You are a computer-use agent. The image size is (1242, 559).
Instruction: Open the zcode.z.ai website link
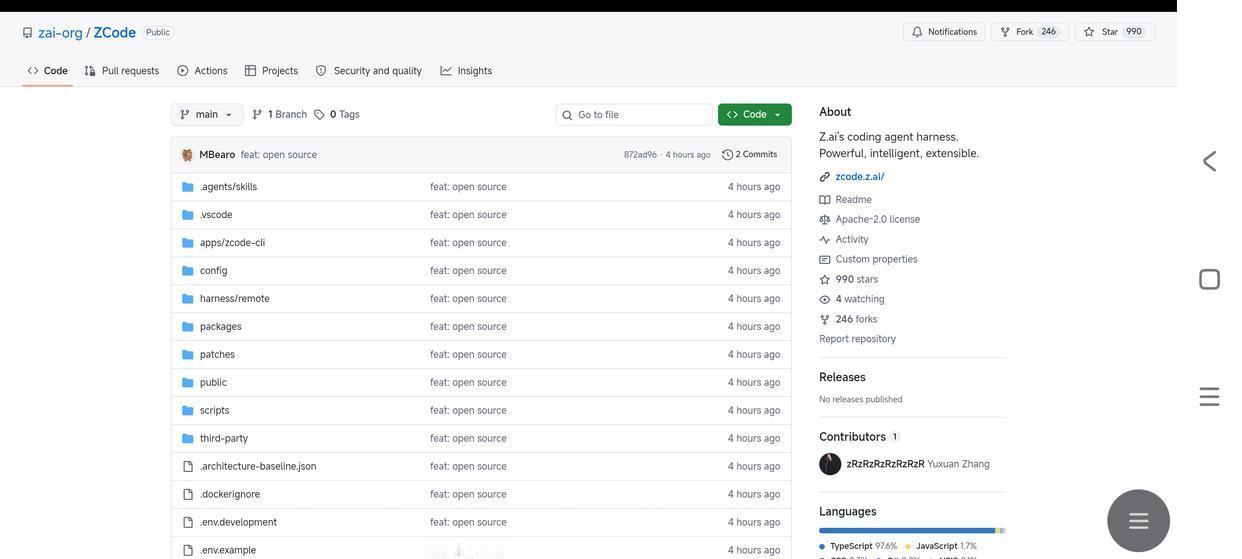pos(860,177)
